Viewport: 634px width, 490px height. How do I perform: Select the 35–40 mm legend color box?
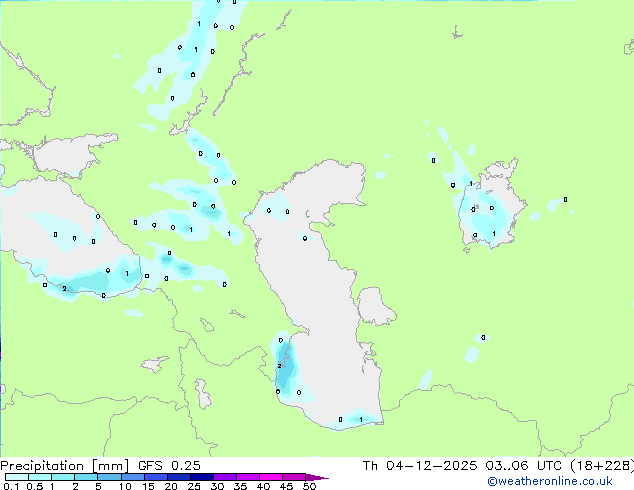point(247,477)
